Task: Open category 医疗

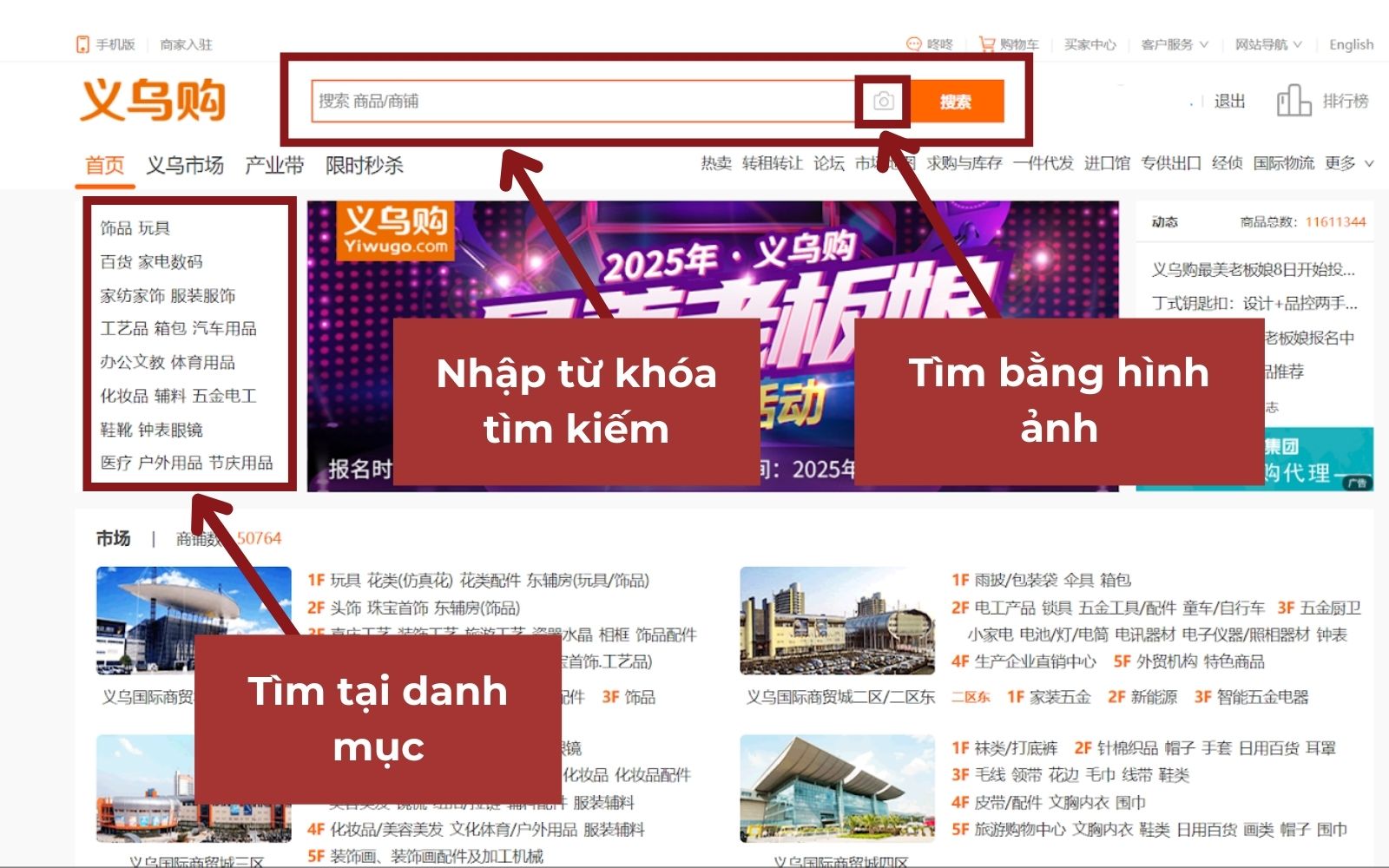Action: [x=115, y=464]
